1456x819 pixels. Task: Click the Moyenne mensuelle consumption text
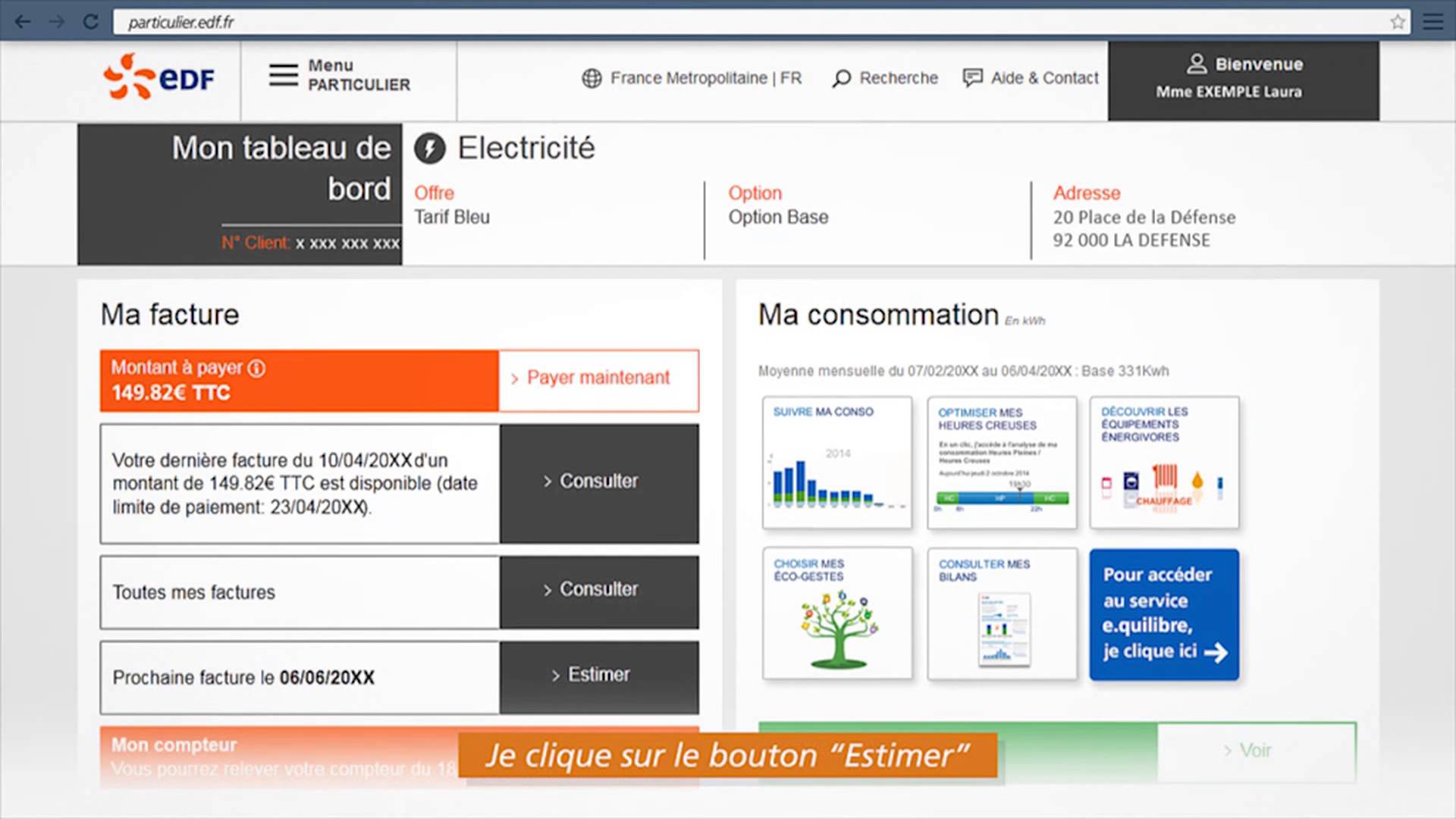tap(963, 372)
